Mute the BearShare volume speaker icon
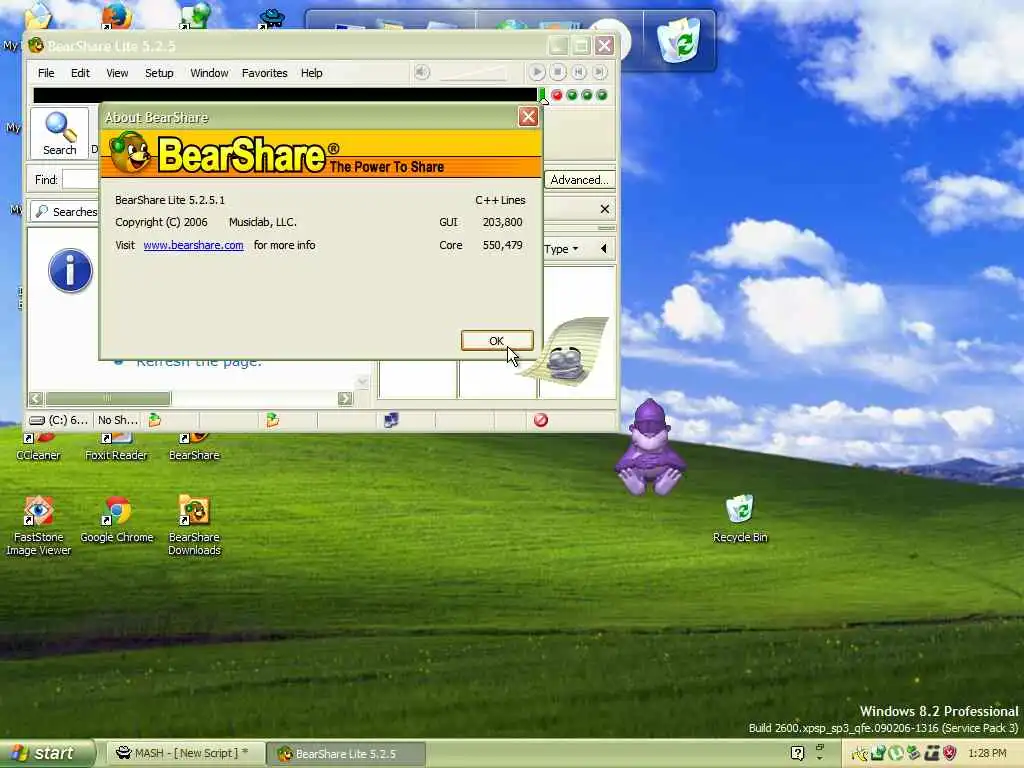This screenshot has height=768, width=1024. pyautogui.click(x=422, y=72)
